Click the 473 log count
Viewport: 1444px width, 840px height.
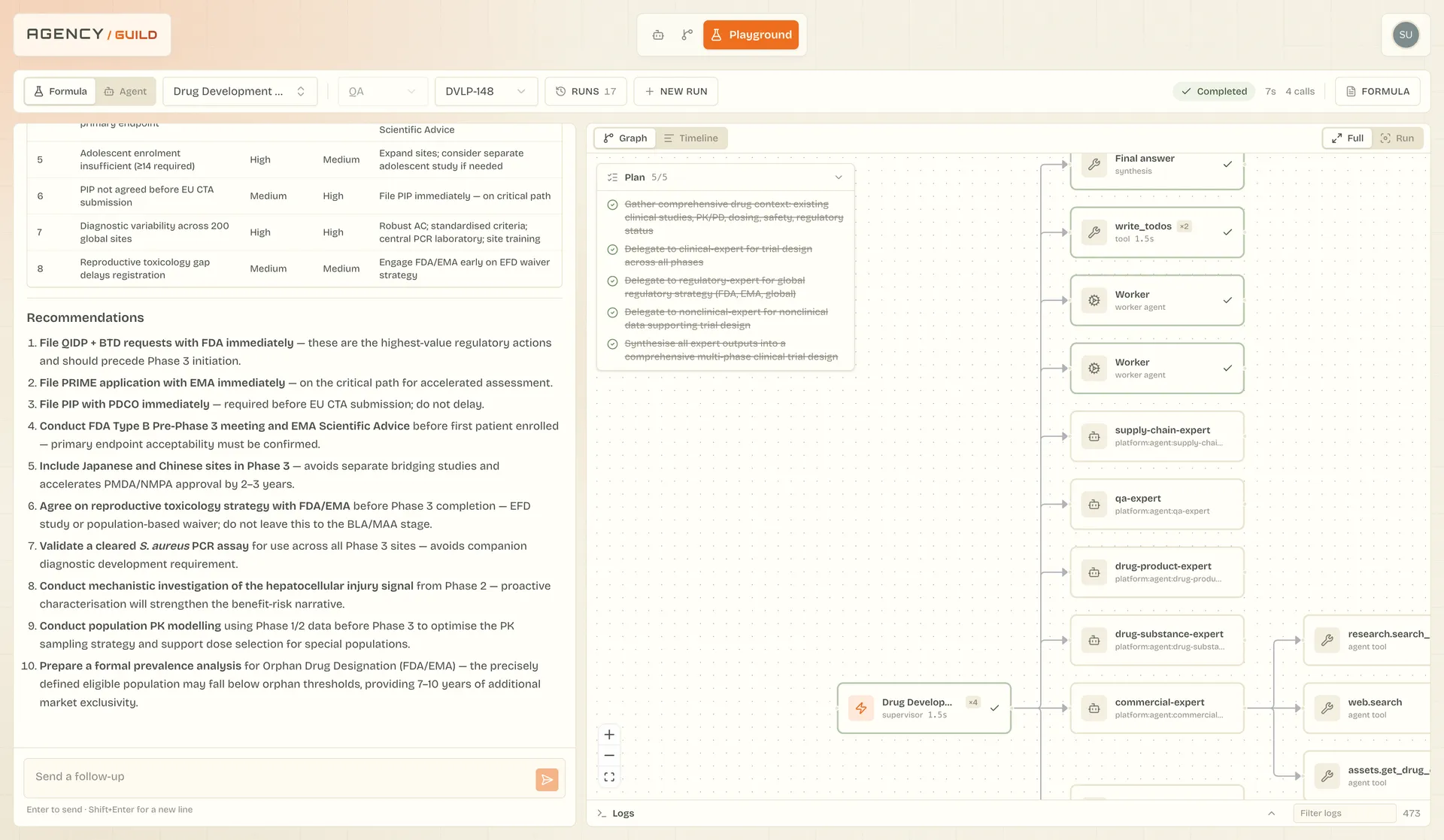pos(1411,813)
